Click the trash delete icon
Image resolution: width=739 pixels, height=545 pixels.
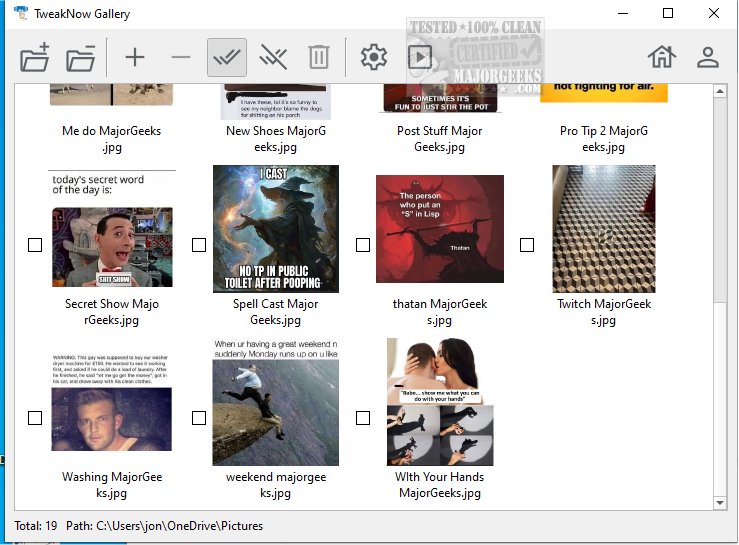tap(319, 58)
